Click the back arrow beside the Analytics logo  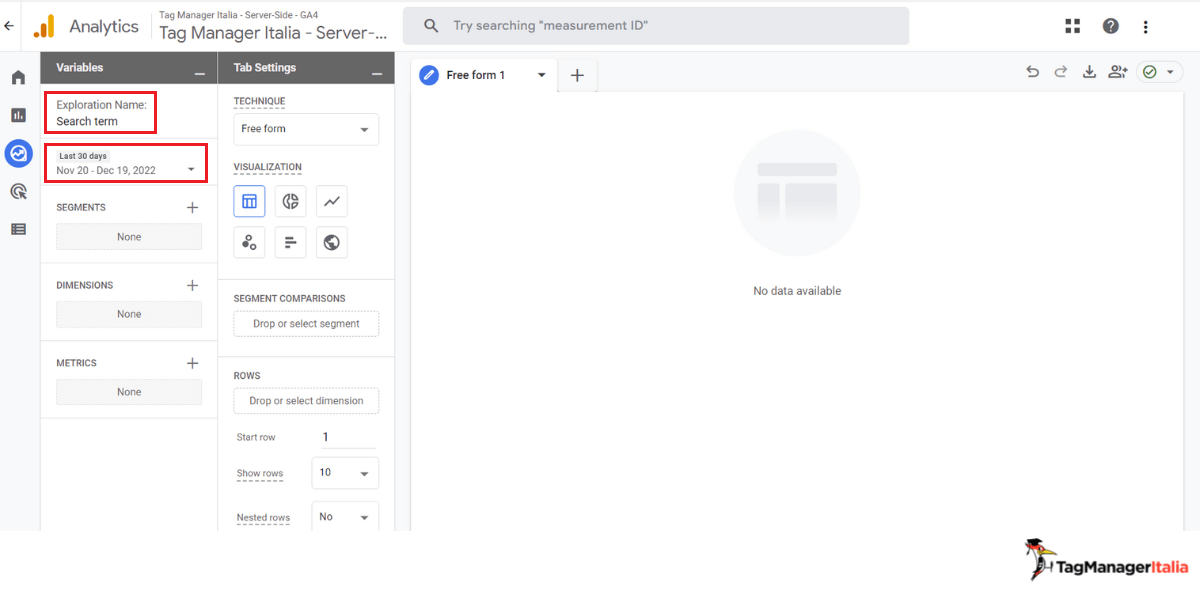[9, 26]
